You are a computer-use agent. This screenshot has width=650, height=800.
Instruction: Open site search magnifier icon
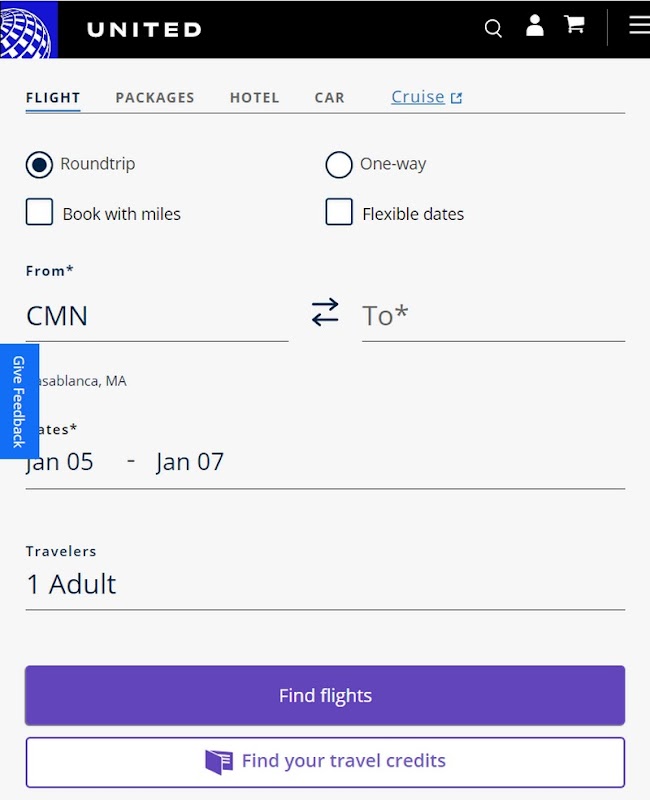[x=493, y=28]
